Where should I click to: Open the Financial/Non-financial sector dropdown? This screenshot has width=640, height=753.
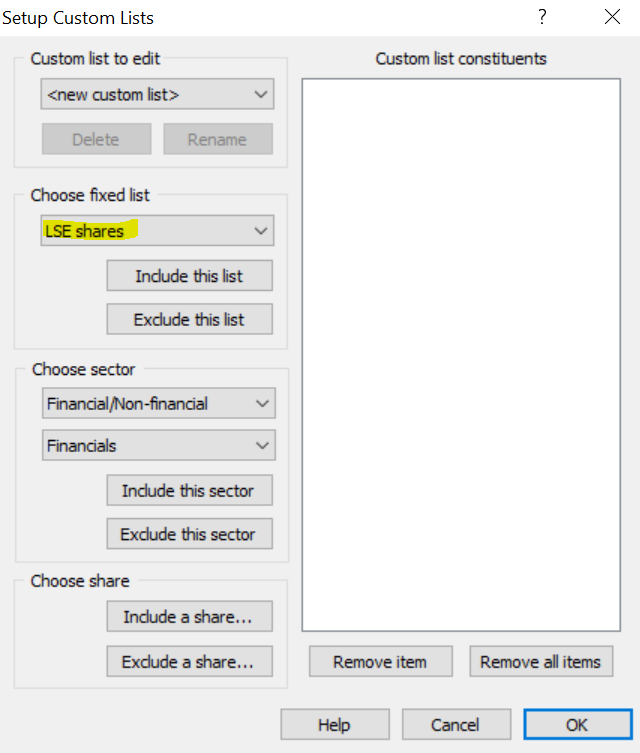(159, 403)
